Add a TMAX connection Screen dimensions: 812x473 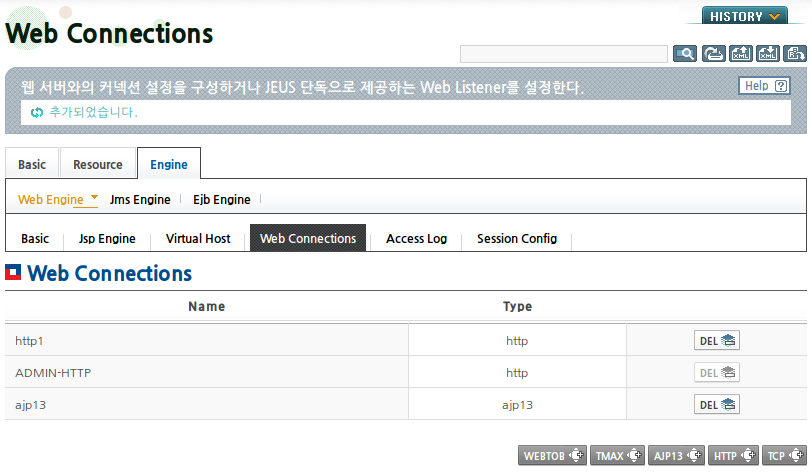[x=617, y=455]
